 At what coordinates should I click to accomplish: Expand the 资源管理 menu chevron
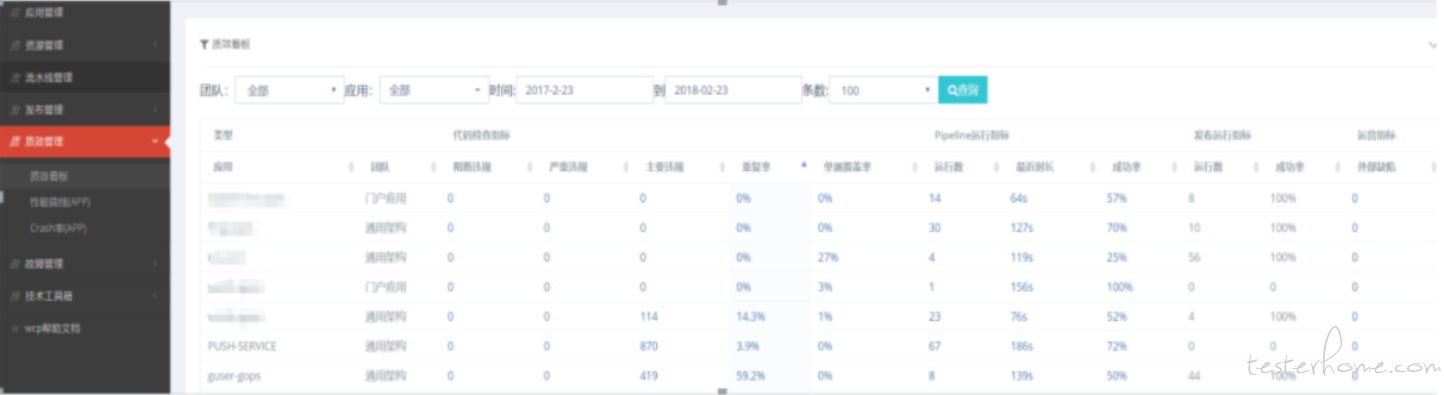[x=155, y=45]
